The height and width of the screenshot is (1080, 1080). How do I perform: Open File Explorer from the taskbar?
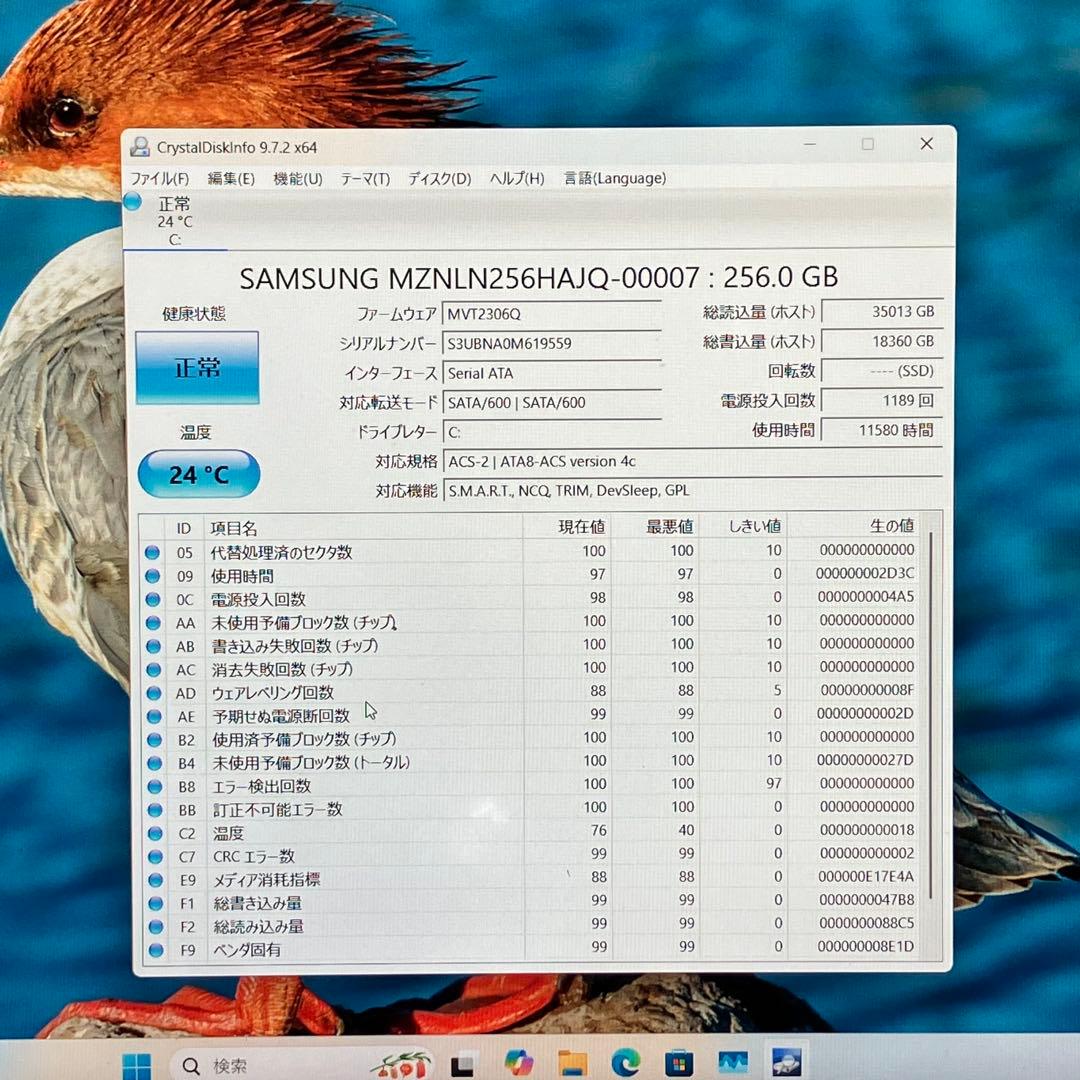pyautogui.click(x=574, y=1063)
